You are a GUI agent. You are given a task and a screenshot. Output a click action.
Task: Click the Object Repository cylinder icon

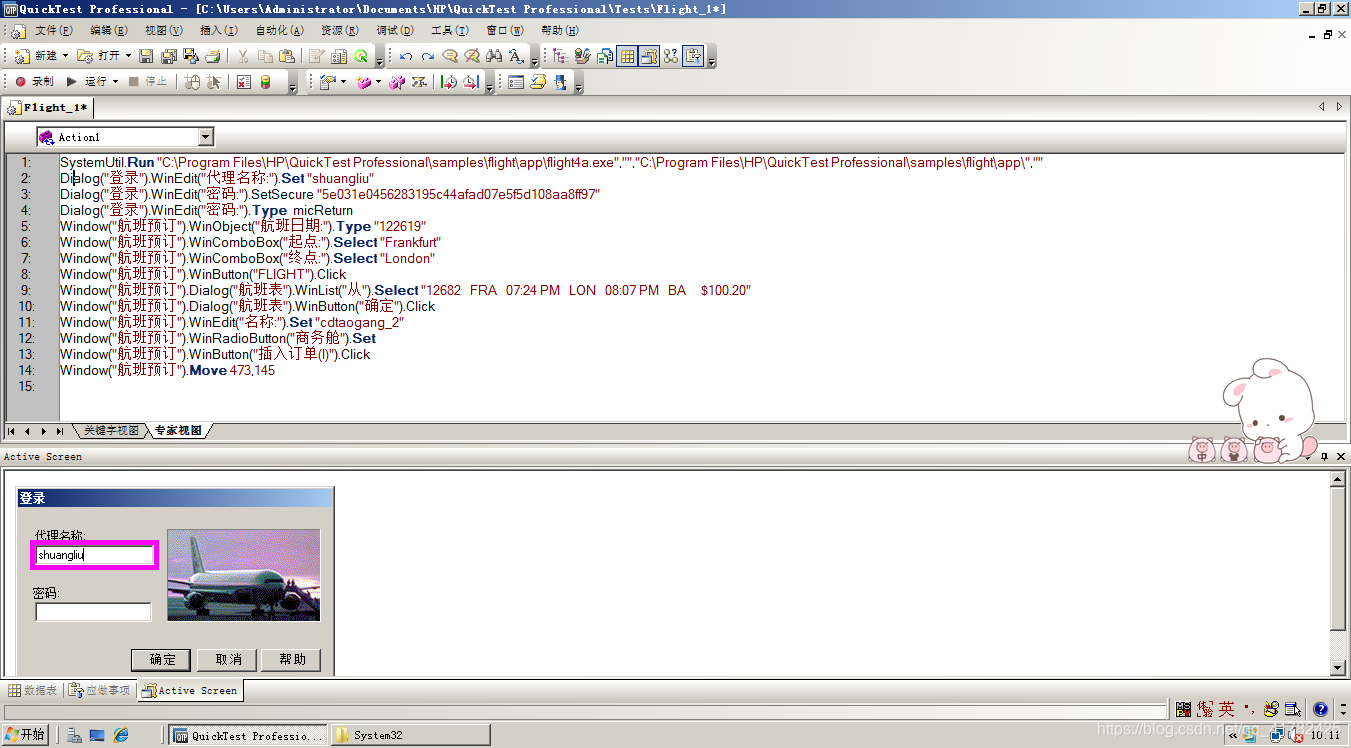266,82
